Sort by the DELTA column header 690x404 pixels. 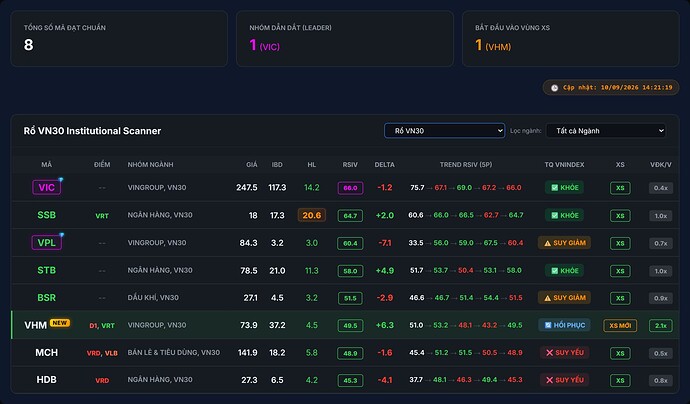click(x=385, y=165)
